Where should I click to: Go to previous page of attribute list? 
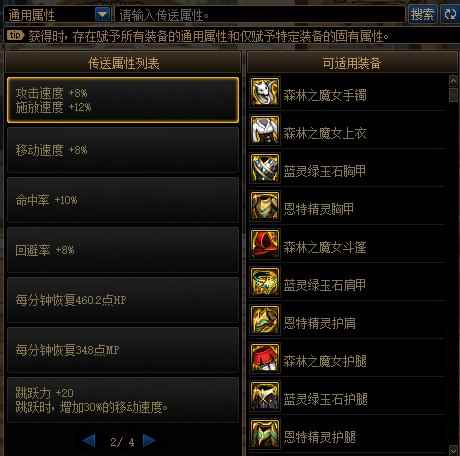pos(89,441)
